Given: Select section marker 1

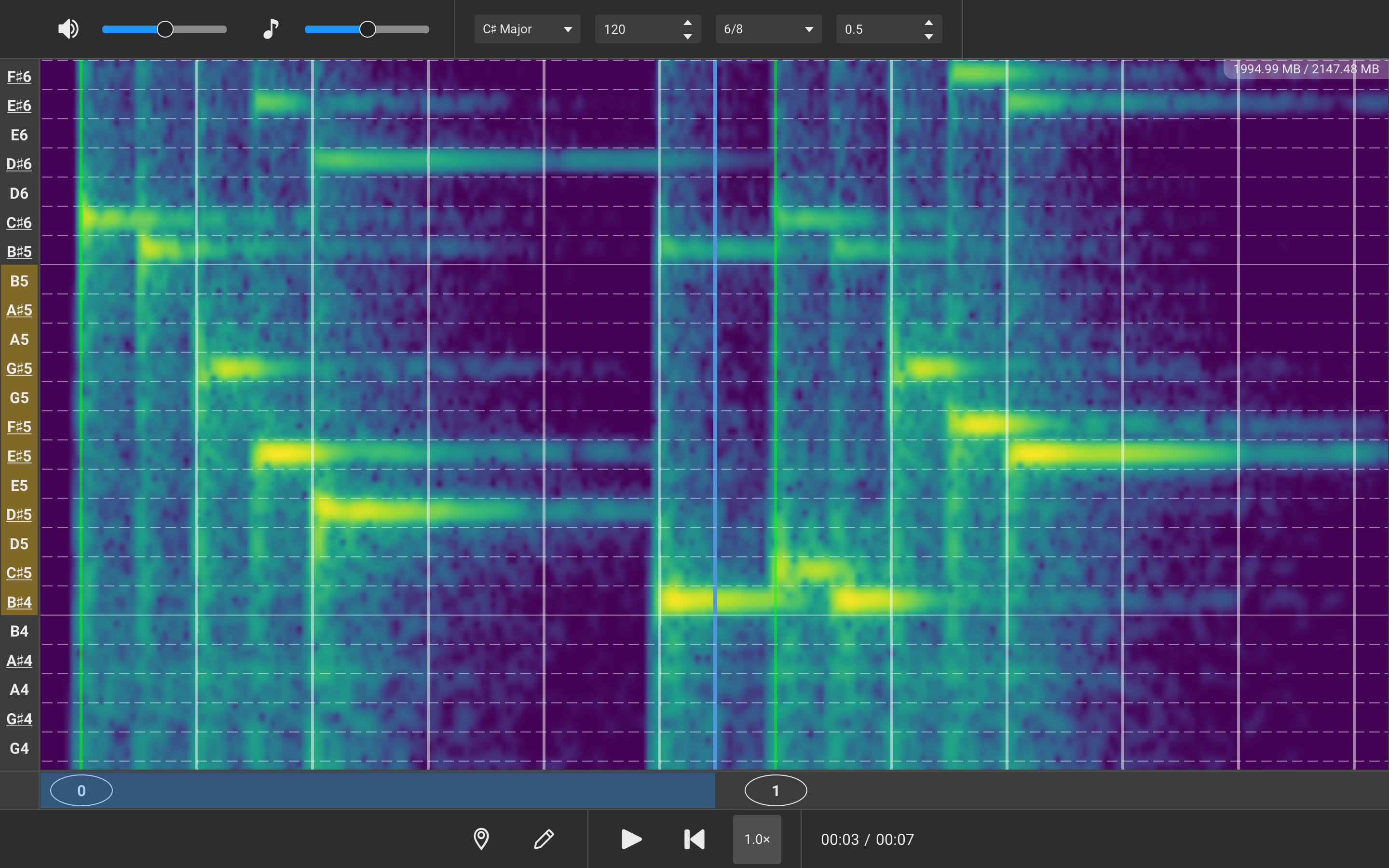Looking at the screenshot, I should pos(776,790).
